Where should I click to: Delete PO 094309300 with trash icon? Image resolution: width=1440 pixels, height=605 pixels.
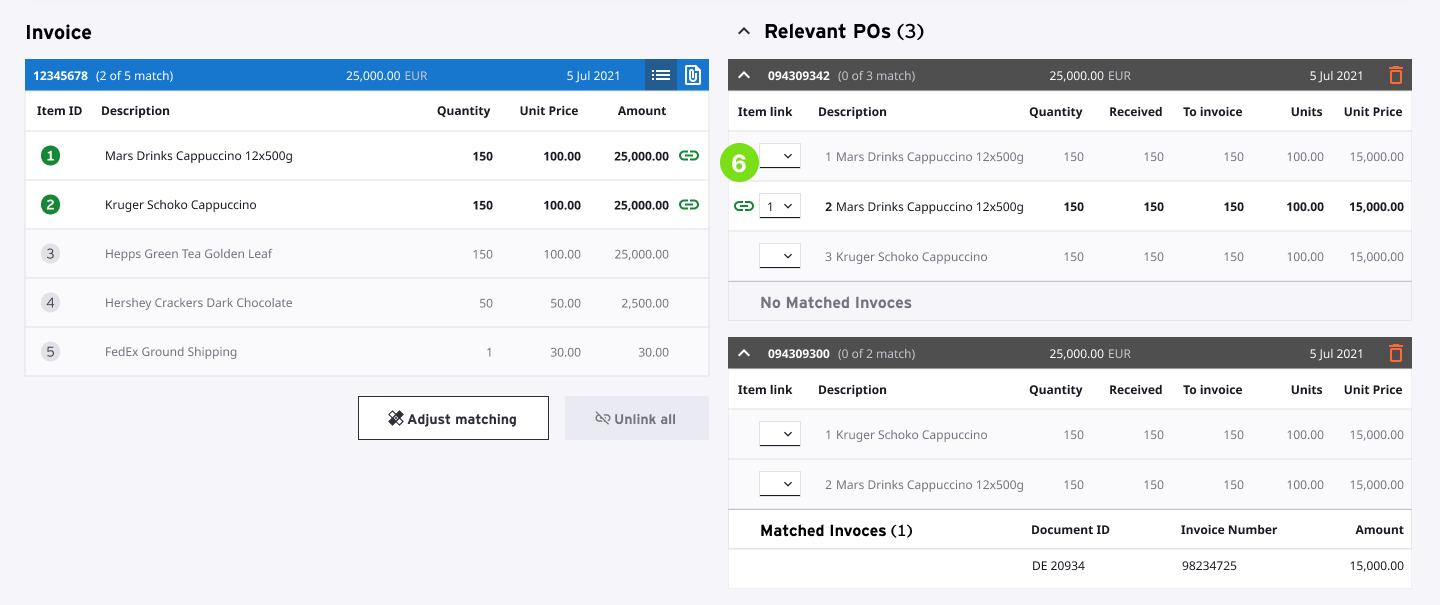click(x=1396, y=353)
